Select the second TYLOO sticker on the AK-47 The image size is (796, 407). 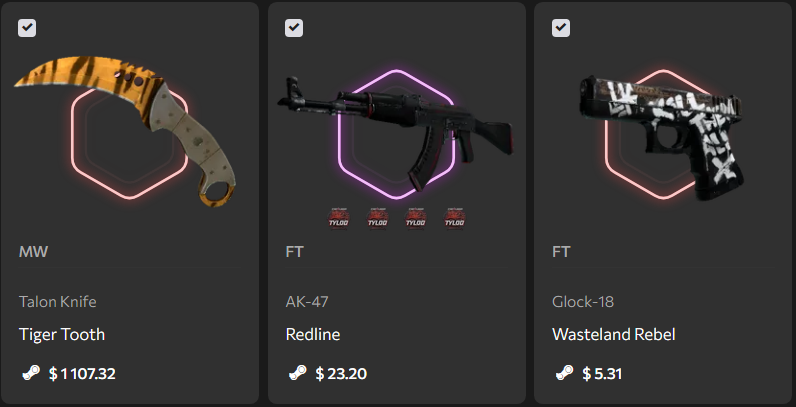tap(377, 219)
